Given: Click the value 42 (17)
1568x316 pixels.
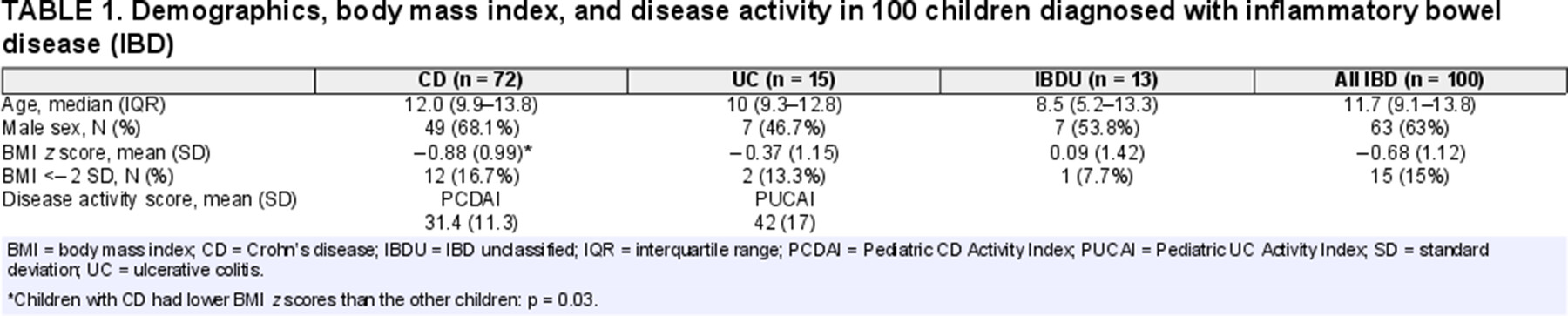Looking at the screenshot, I should pos(784,223).
